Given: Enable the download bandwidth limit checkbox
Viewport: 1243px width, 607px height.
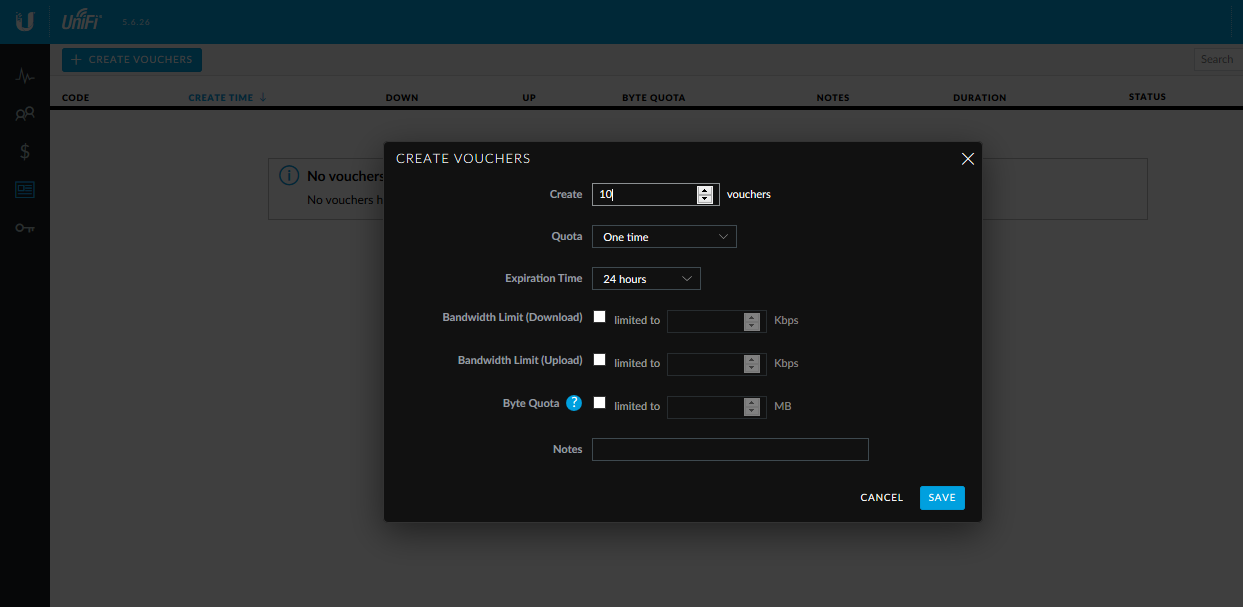Looking at the screenshot, I should [600, 317].
